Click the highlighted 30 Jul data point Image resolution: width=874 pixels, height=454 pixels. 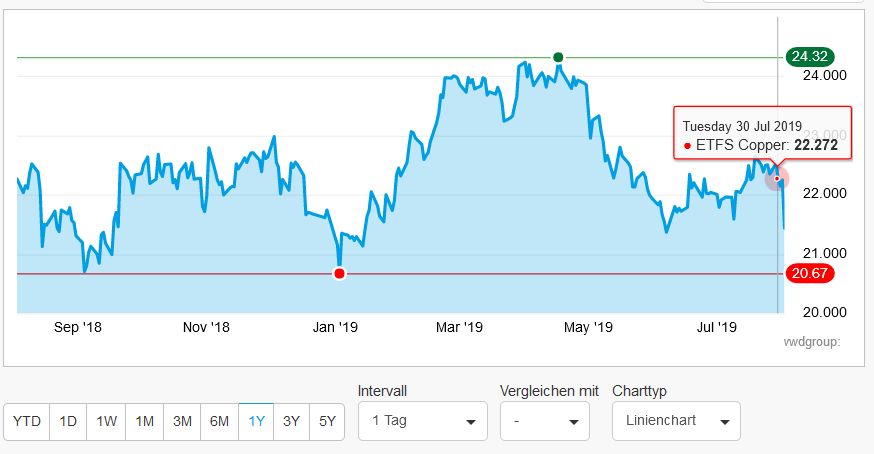pos(777,179)
